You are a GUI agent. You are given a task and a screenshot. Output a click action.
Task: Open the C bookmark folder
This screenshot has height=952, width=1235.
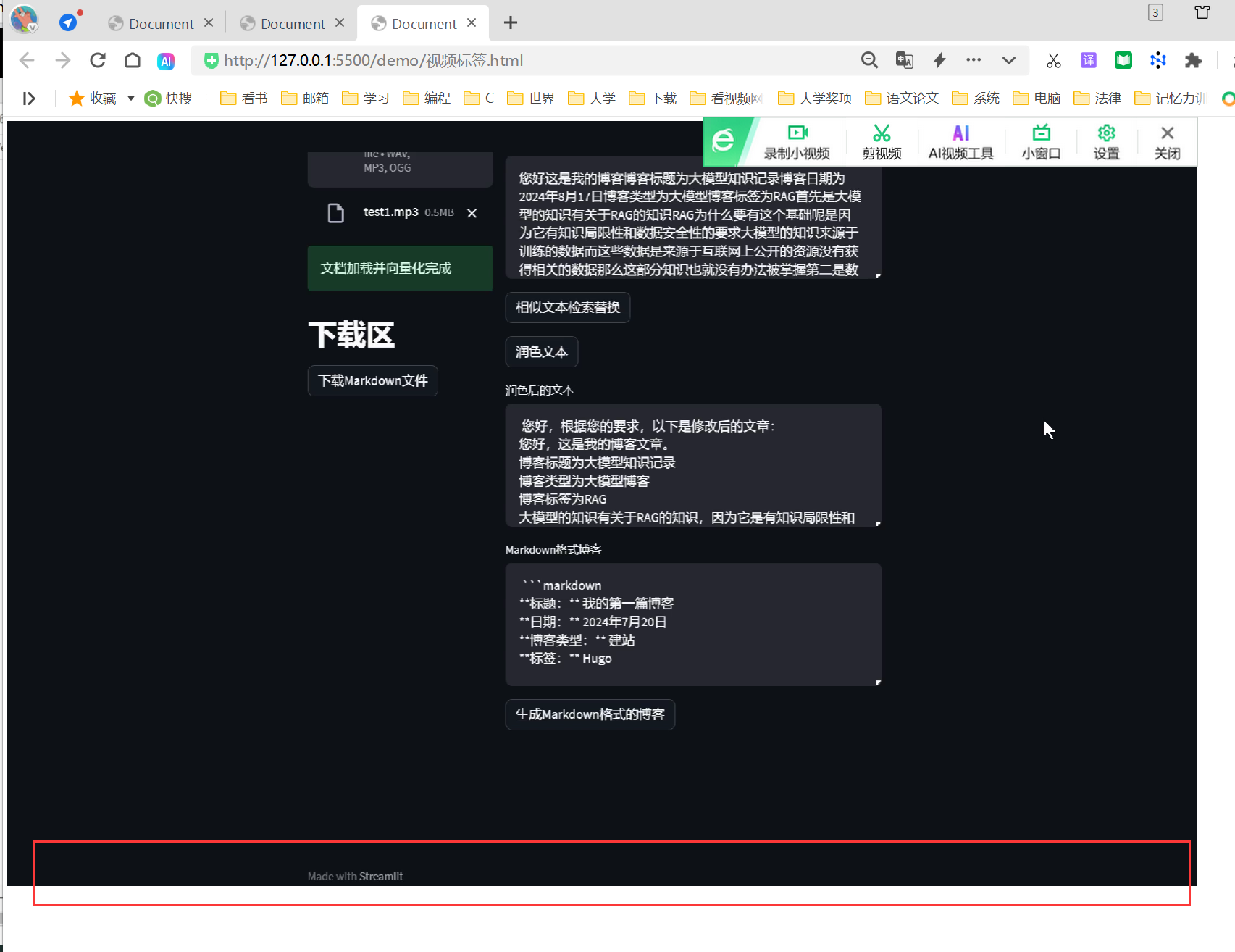479,98
